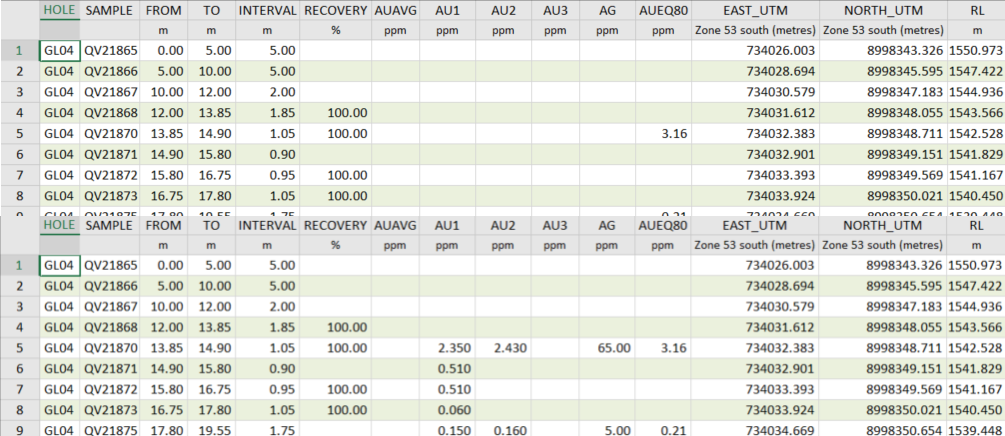Viewport: 1005px width, 436px height.
Task: Click the AU1 cell containing 2.350
Action: pyautogui.click(x=447, y=348)
